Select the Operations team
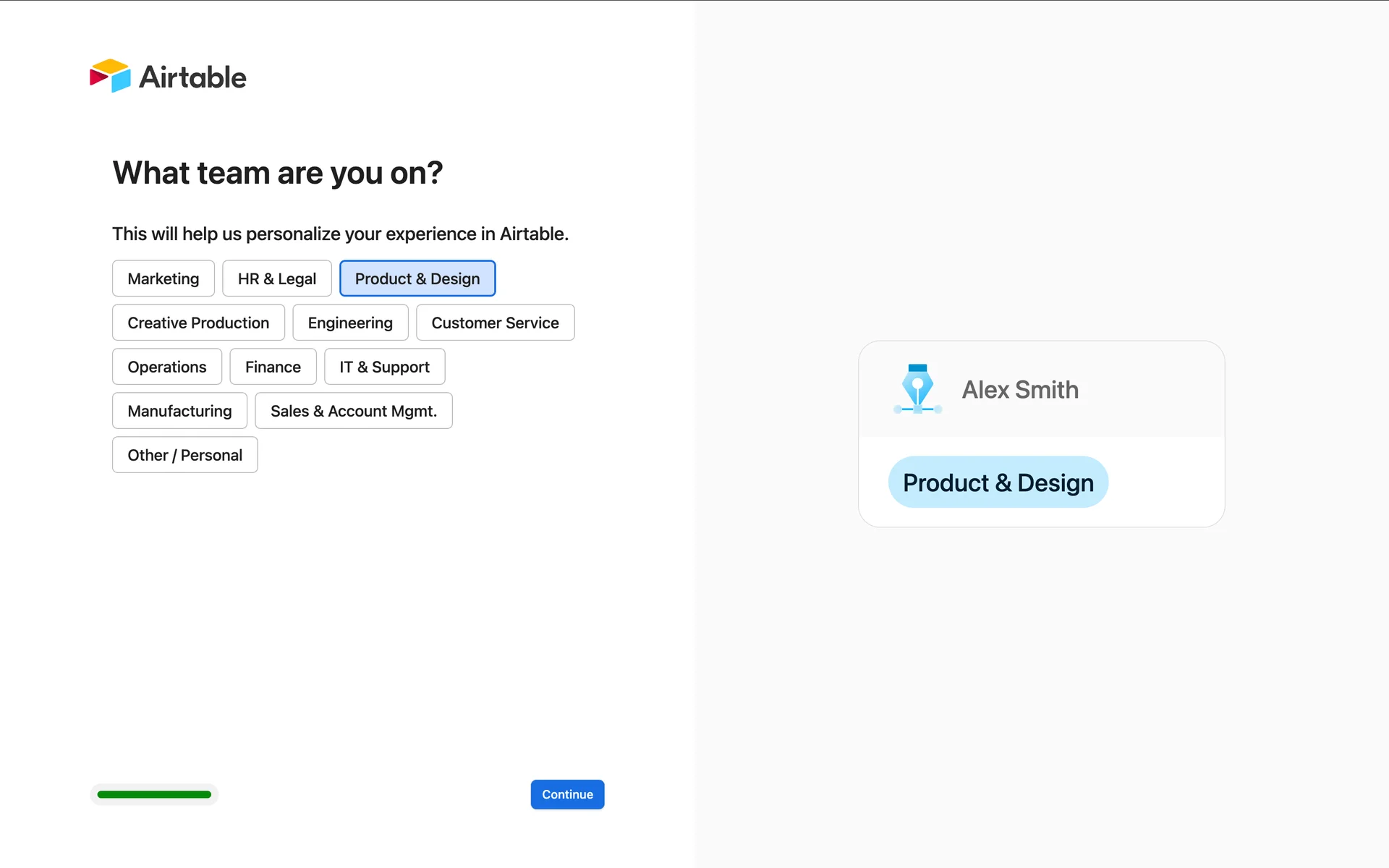This screenshot has width=1389, height=868. pos(166,367)
